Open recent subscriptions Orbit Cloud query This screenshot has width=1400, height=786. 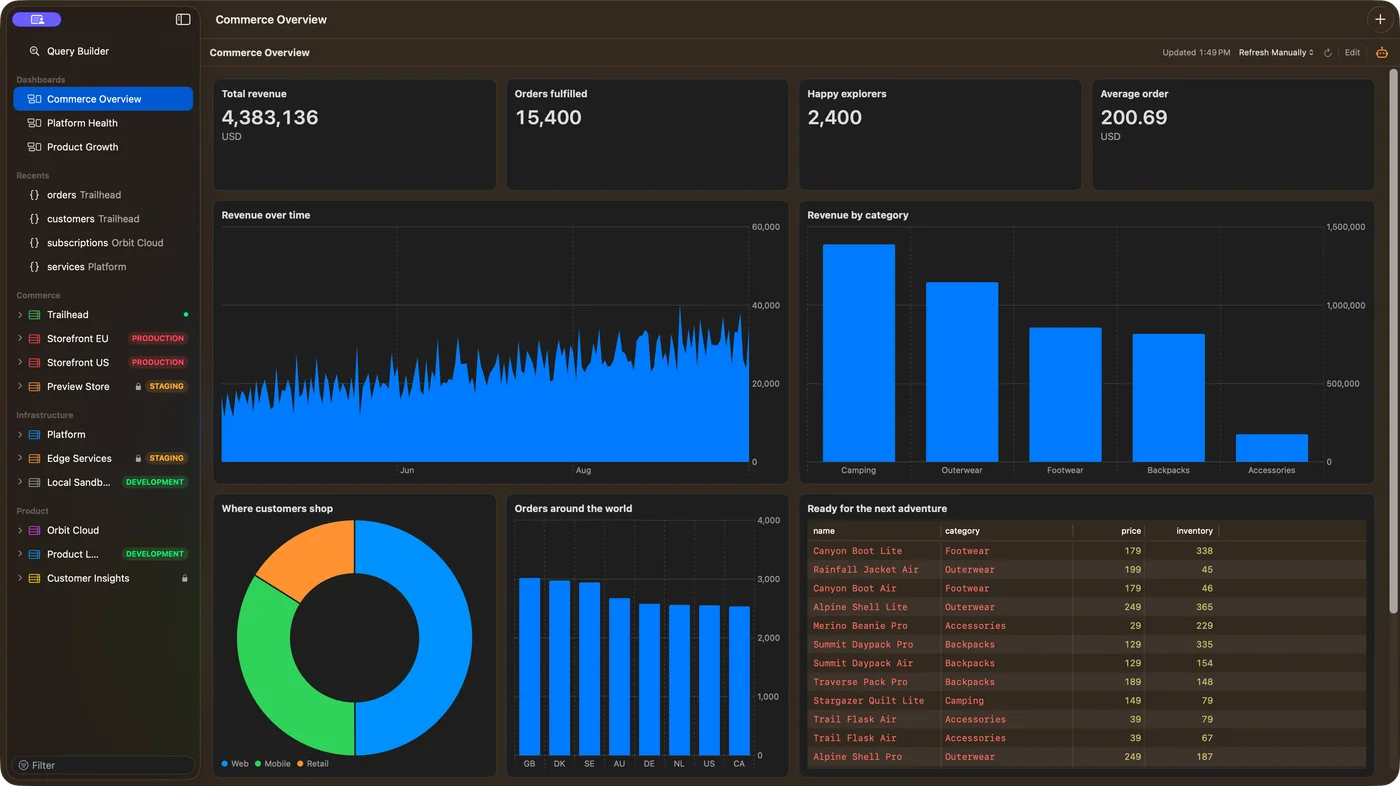[103, 243]
